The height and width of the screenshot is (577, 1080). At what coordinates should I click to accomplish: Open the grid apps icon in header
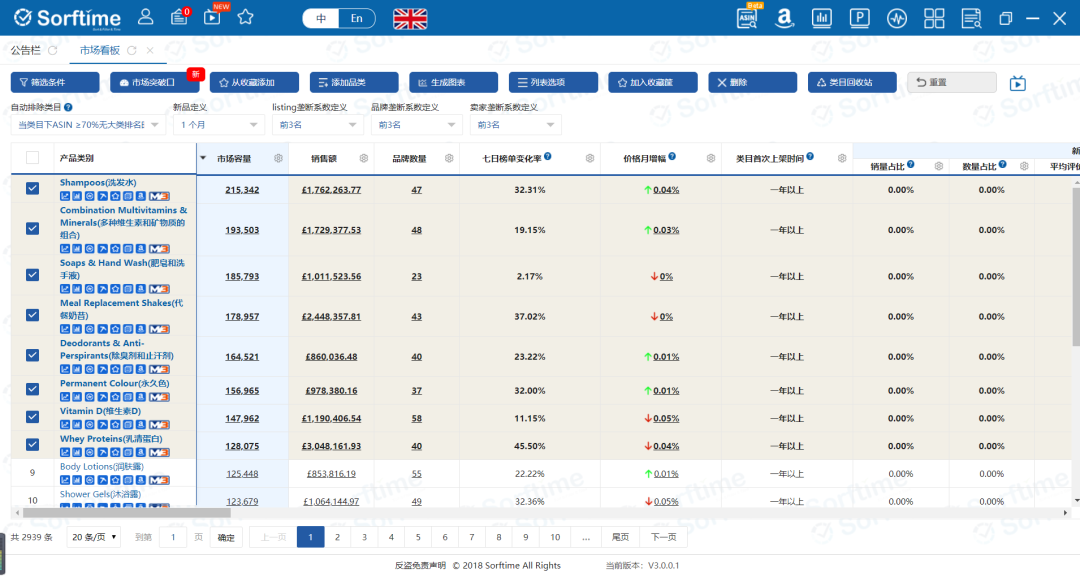click(x=934, y=18)
